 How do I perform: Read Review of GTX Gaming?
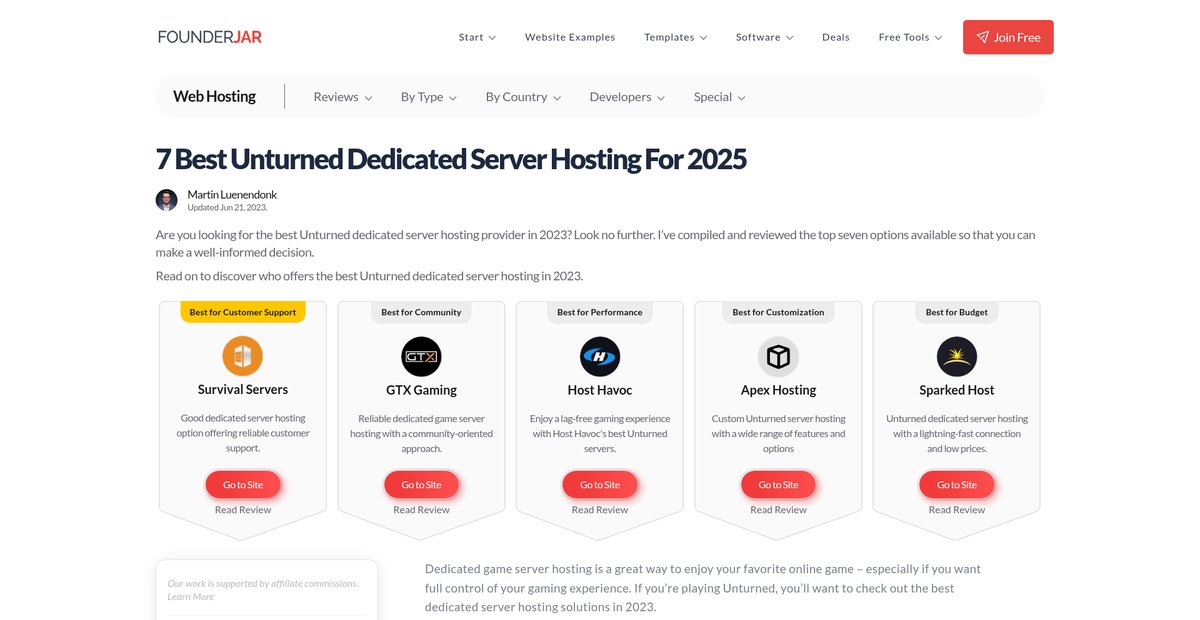pyautogui.click(x=421, y=510)
